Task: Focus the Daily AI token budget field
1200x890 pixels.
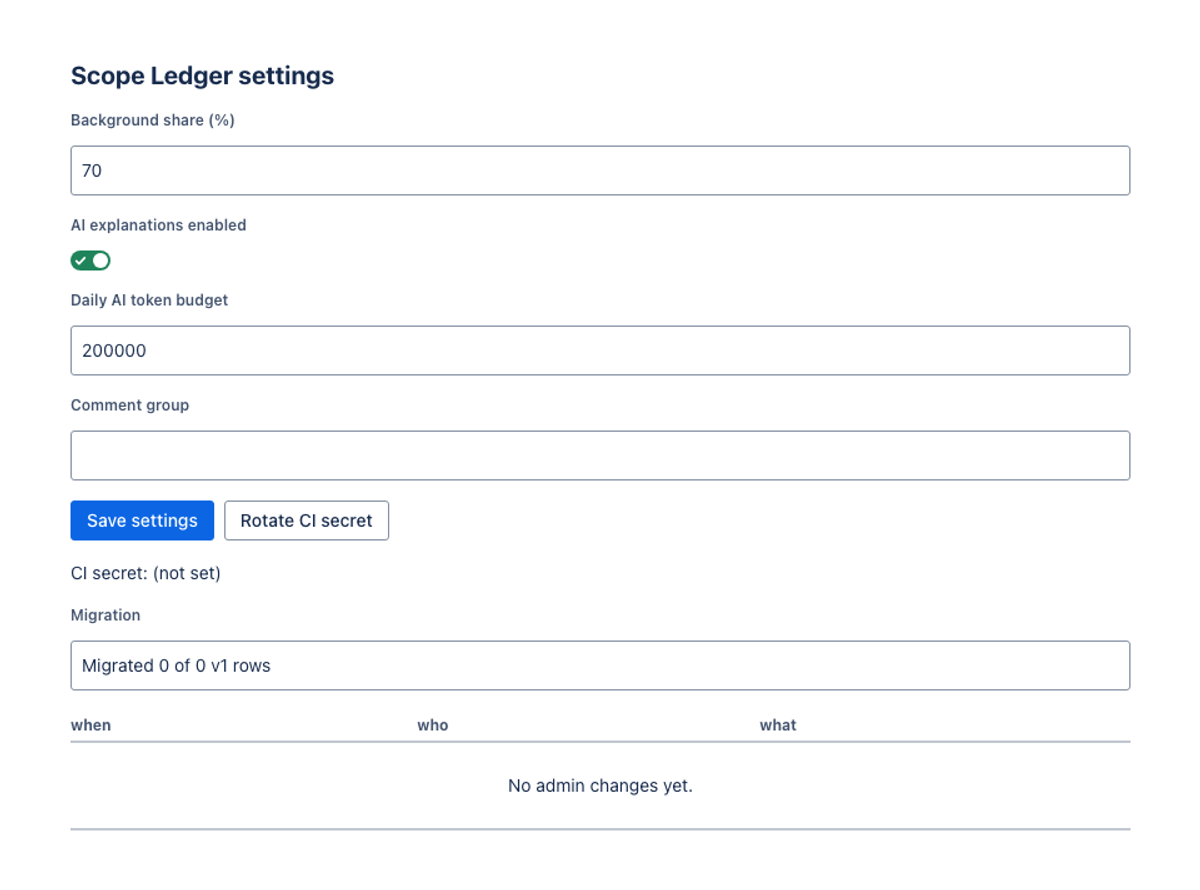Action: pyautogui.click(x=600, y=351)
